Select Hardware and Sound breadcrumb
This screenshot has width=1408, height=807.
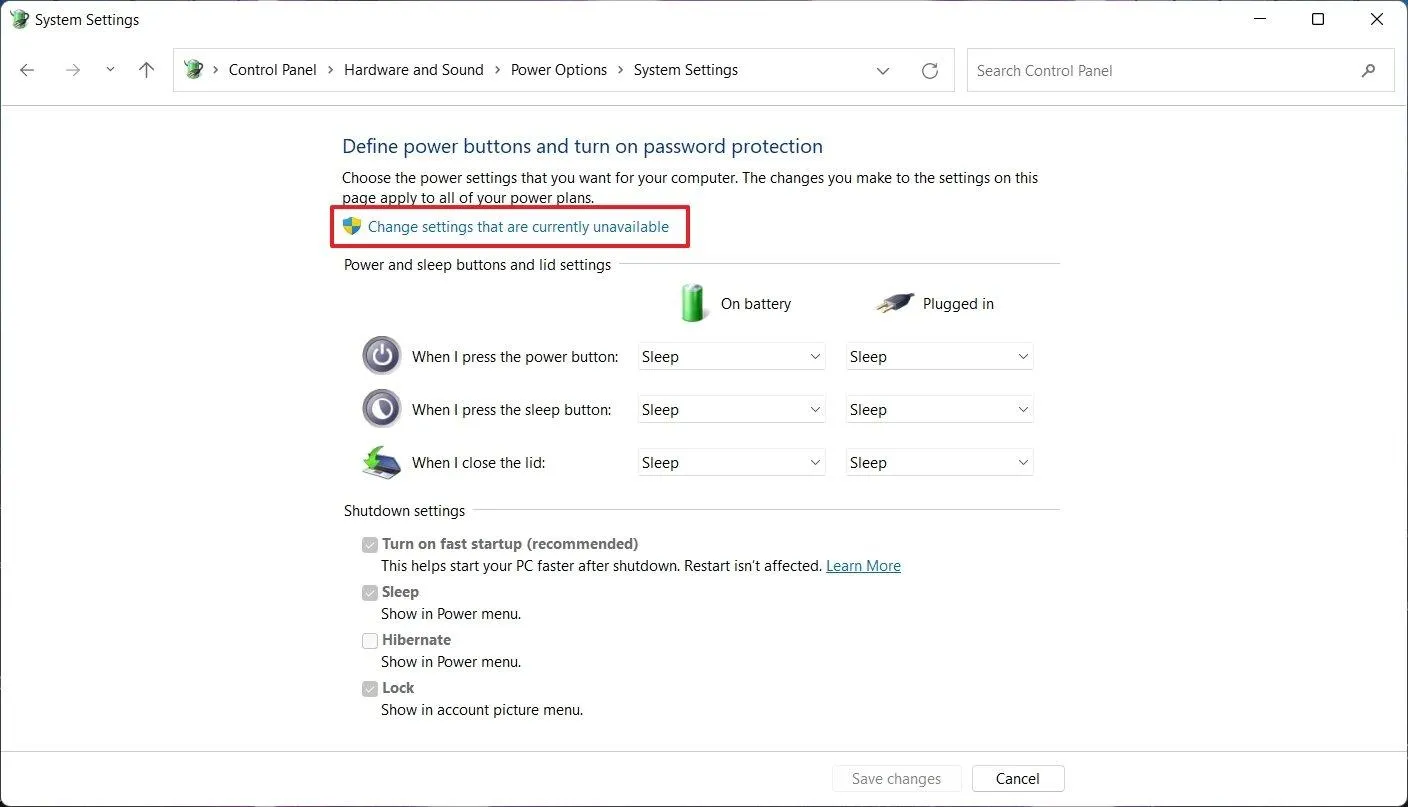point(414,70)
